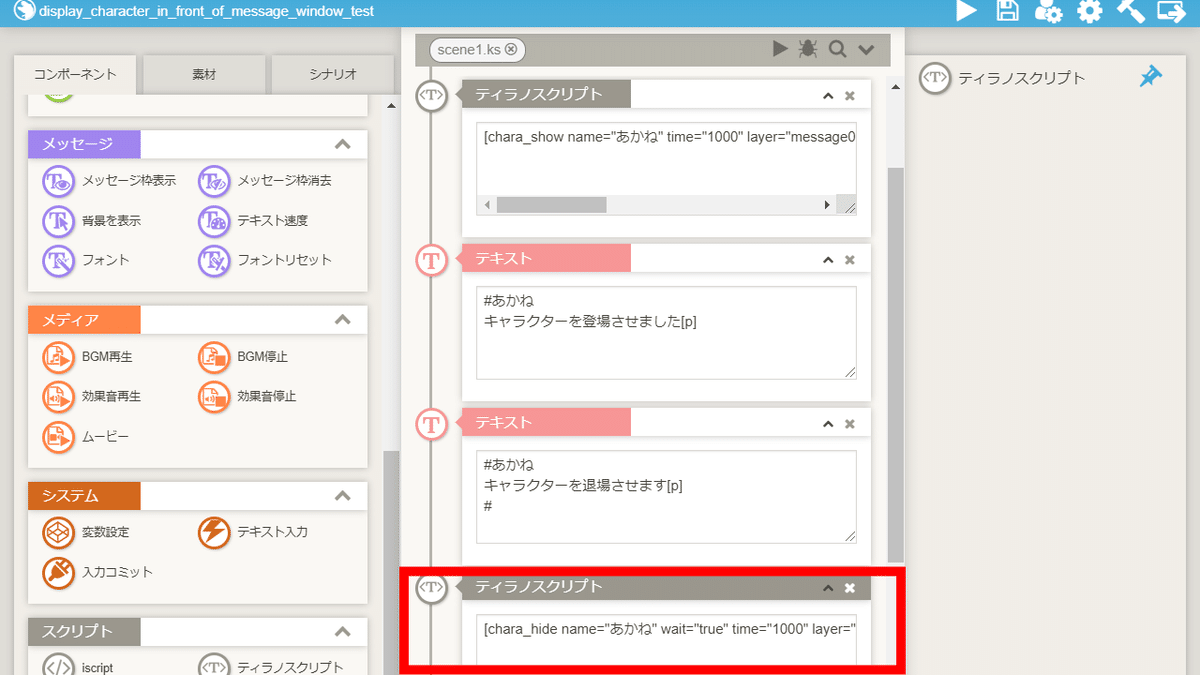Viewport: 1200px width, 675px height.
Task: Click the project logo icon in title bar
Action: [x=23, y=11]
